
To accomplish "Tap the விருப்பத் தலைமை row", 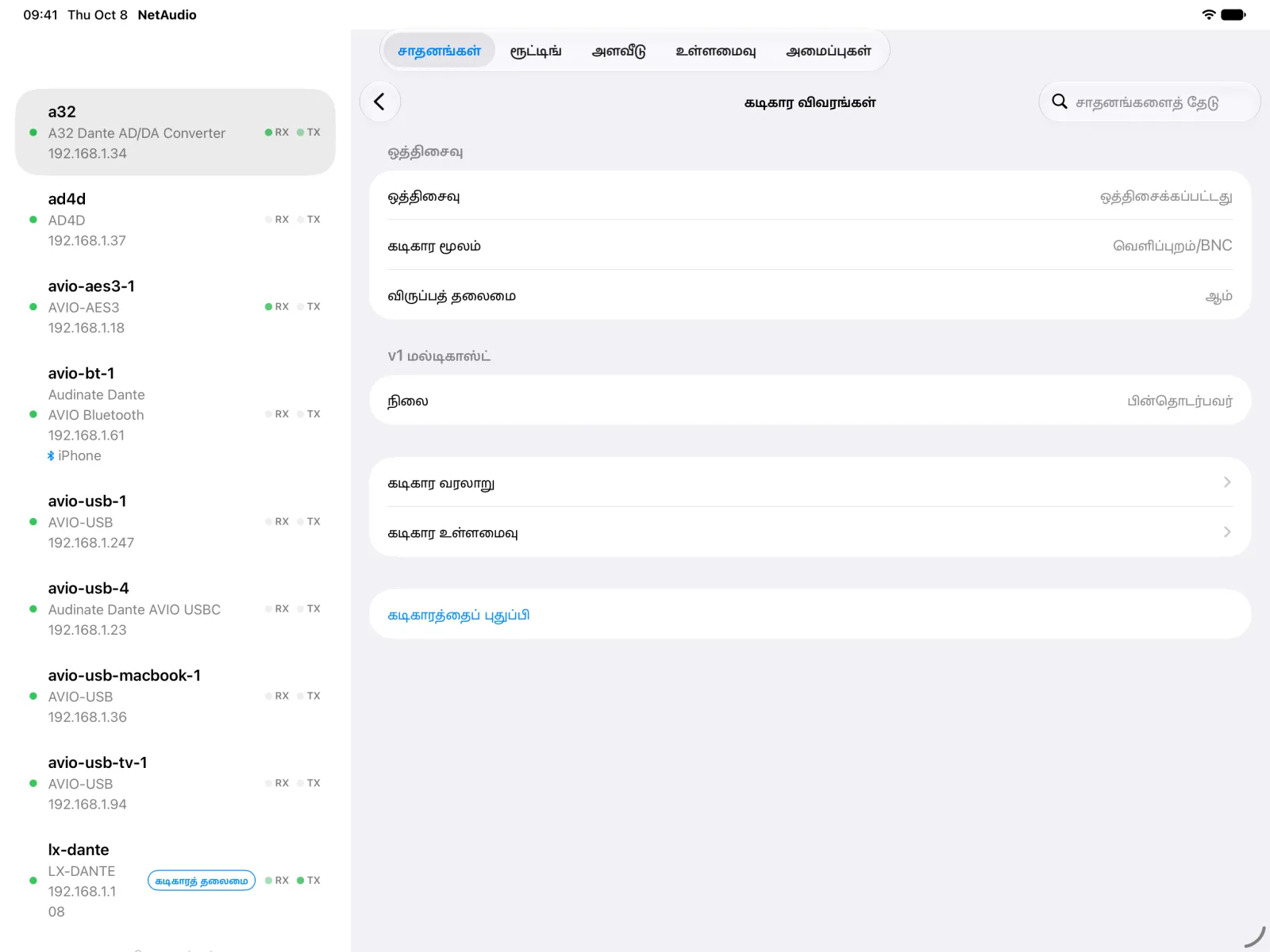I will point(810,295).
